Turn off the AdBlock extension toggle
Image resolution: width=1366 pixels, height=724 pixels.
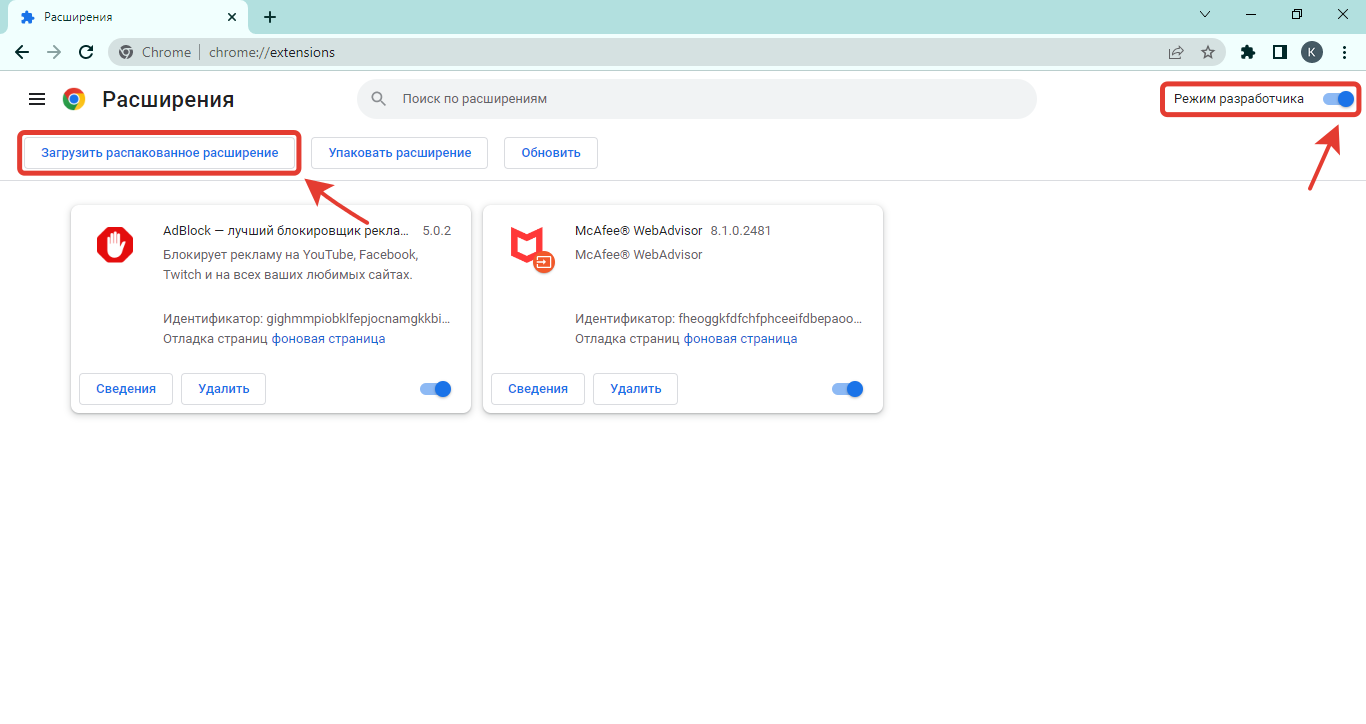[x=436, y=389]
